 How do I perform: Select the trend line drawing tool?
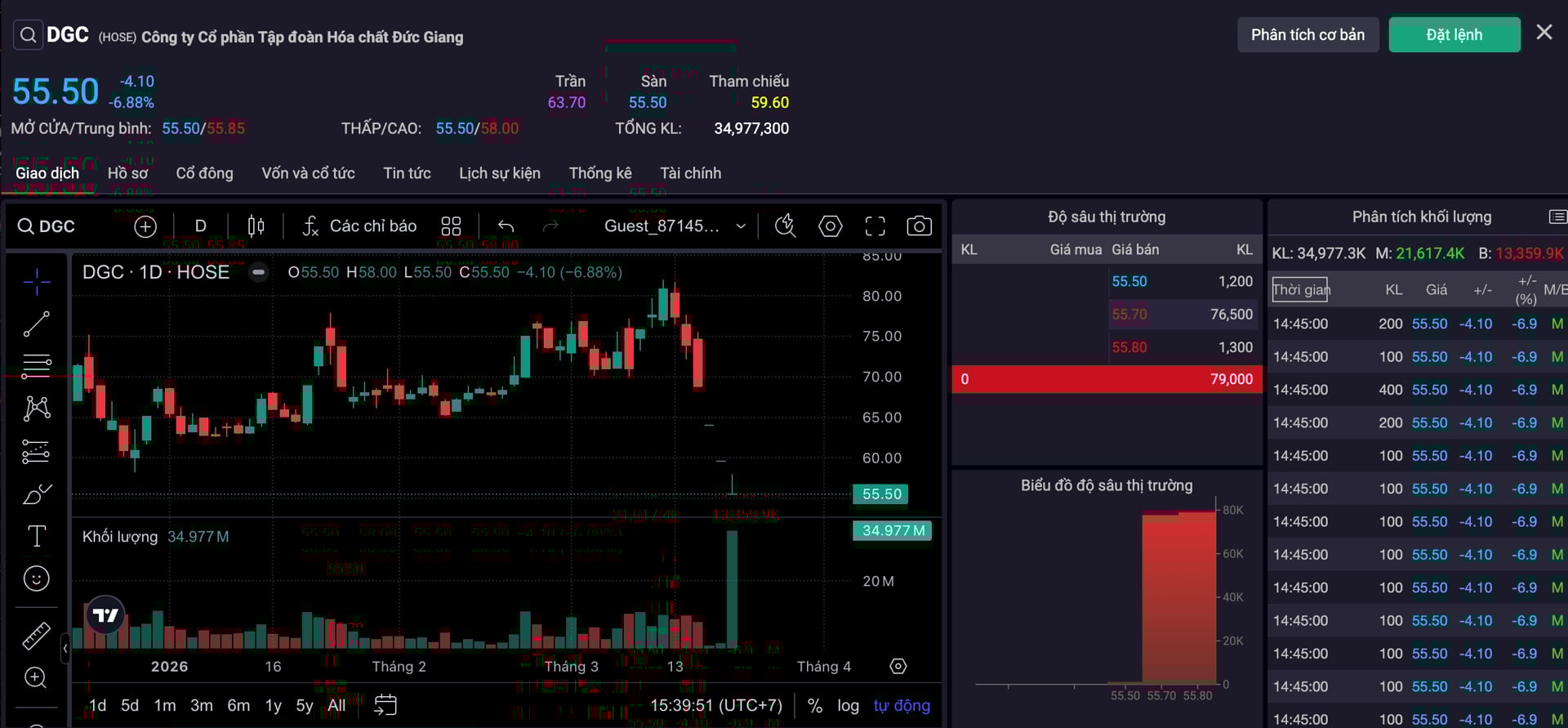tap(36, 324)
